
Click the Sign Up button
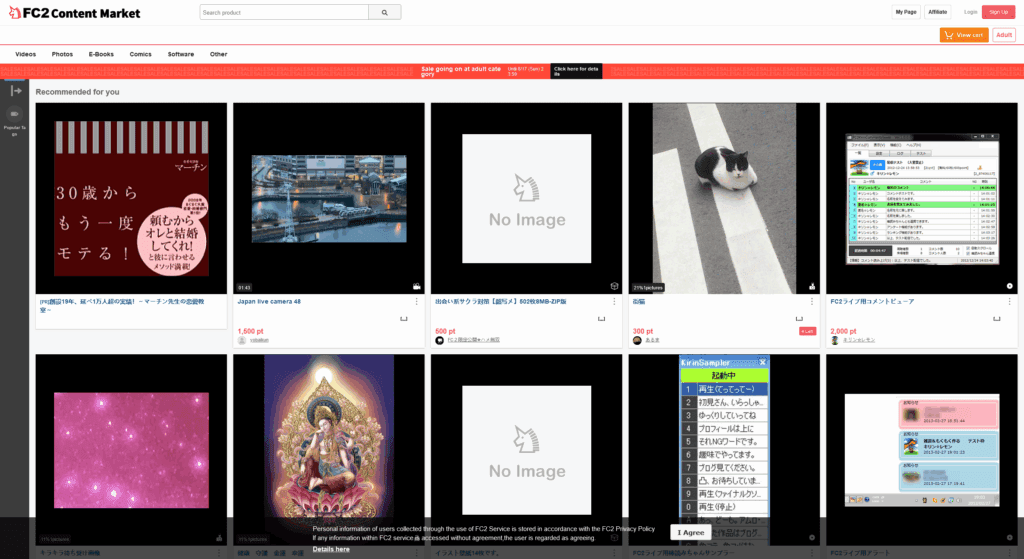point(999,12)
